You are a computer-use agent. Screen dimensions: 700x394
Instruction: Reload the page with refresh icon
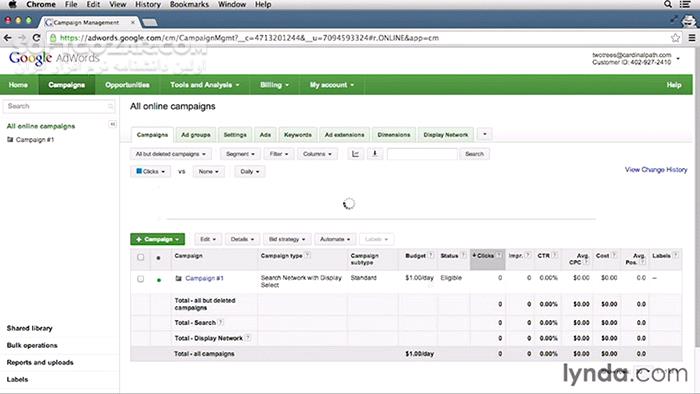(x=37, y=38)
